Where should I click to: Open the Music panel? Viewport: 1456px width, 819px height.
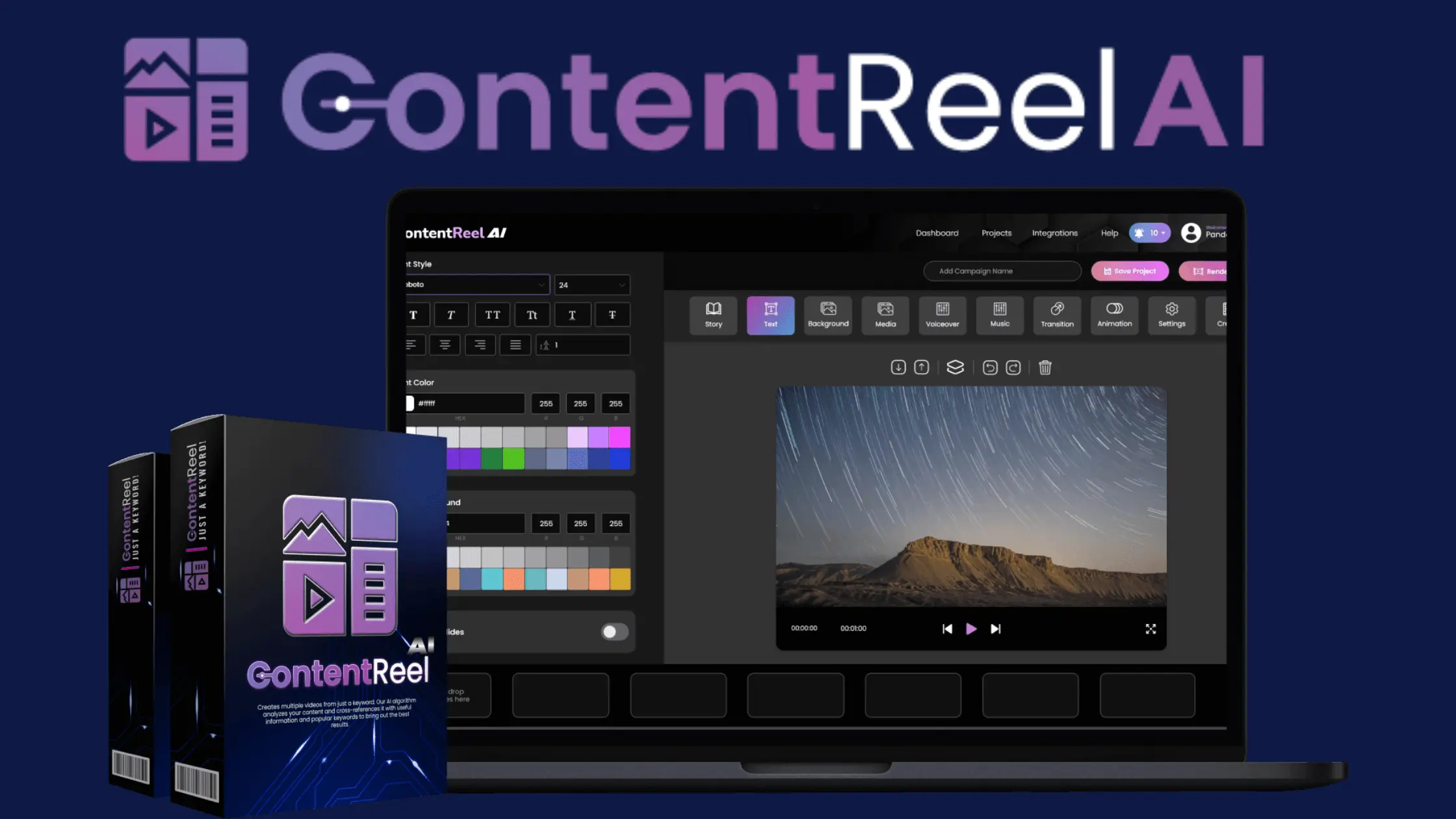point(999,314)
